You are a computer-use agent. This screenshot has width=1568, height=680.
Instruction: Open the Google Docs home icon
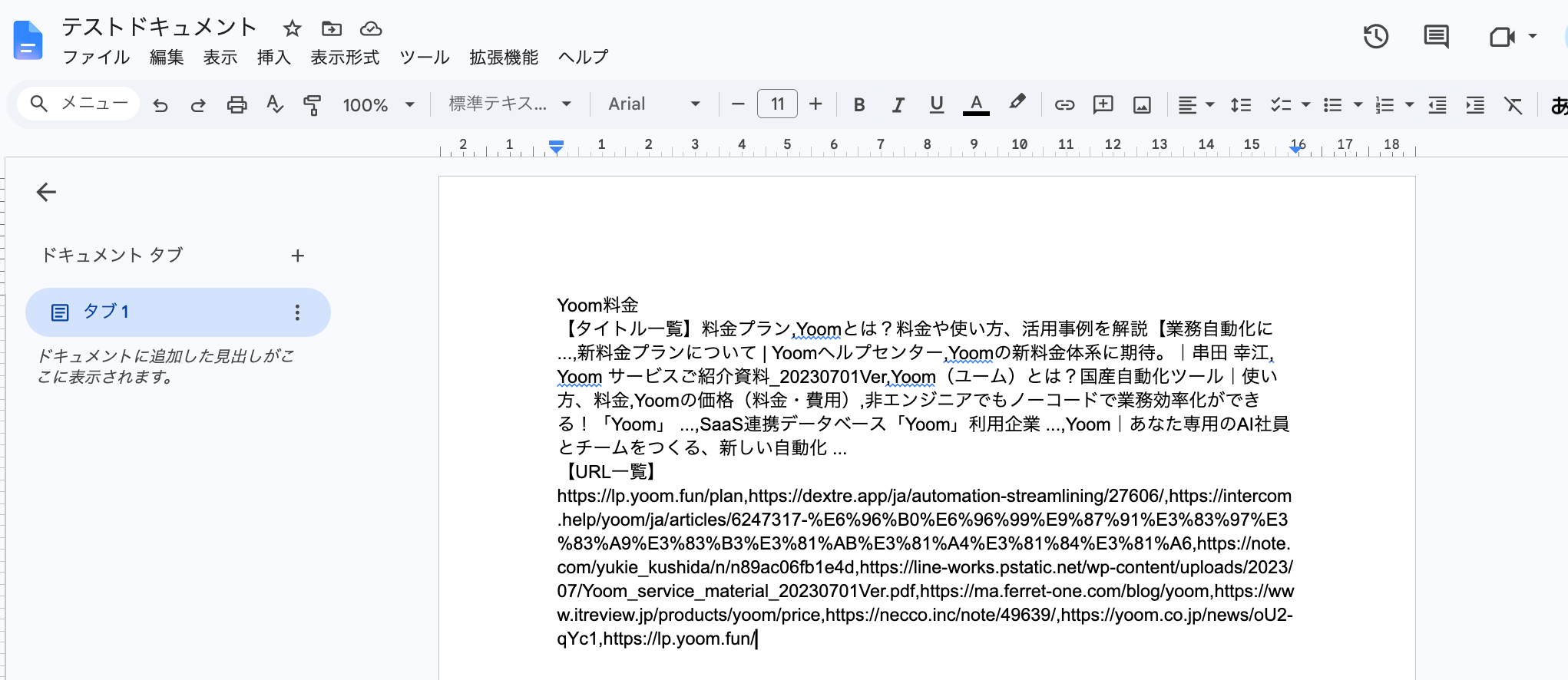click(x=28, y=41)
